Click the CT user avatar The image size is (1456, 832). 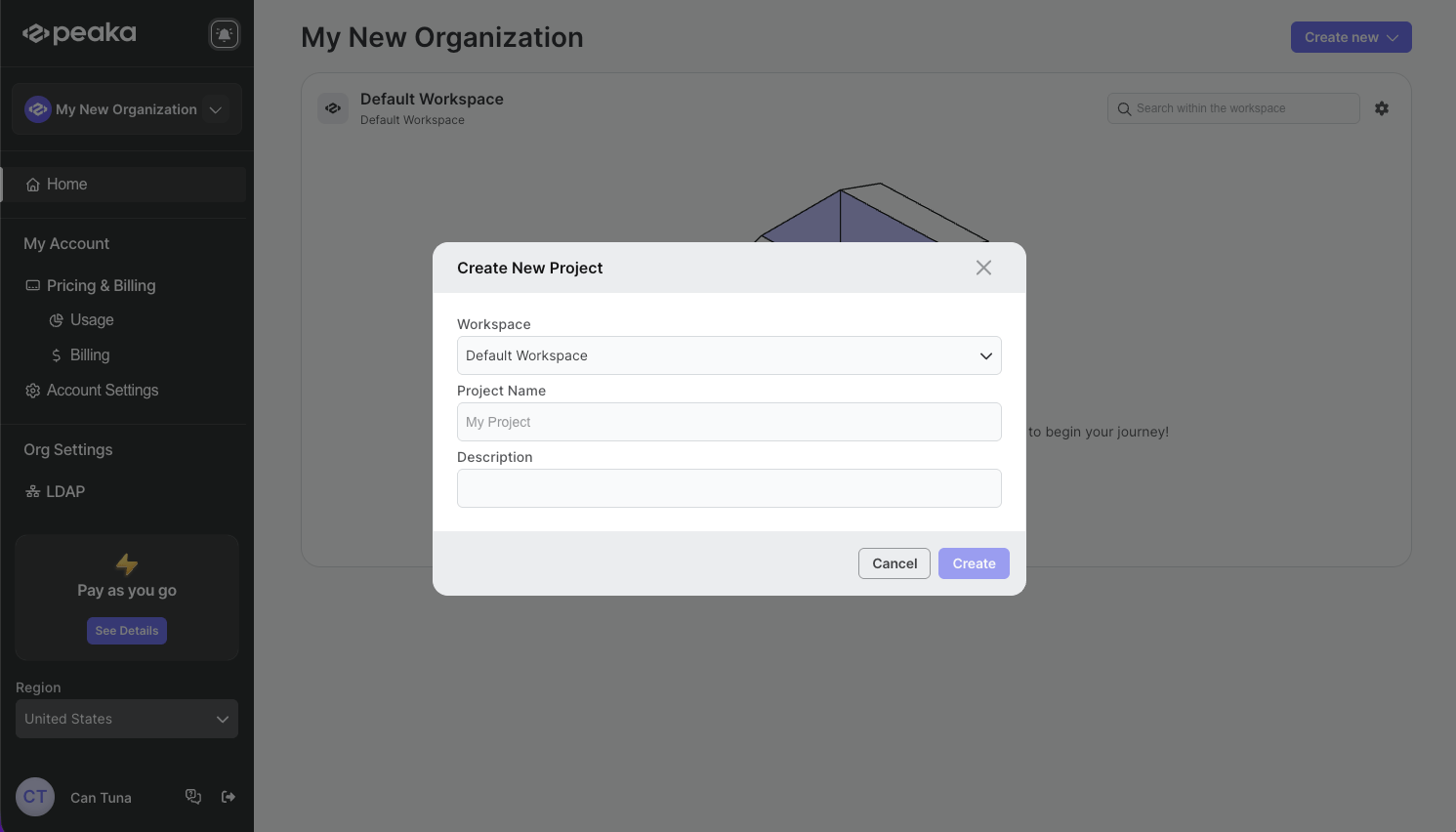[x=35, y=797]
